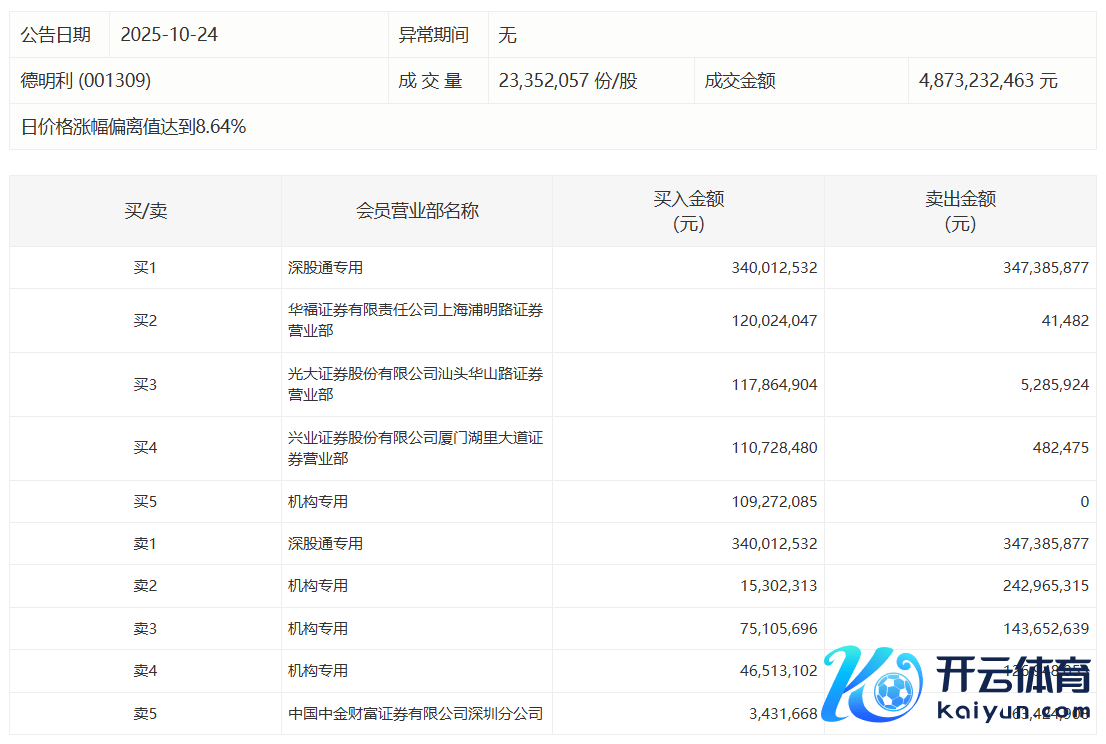Select the 光大证券 汕头华山路 branch name
1106x744 pixels.
415,384
